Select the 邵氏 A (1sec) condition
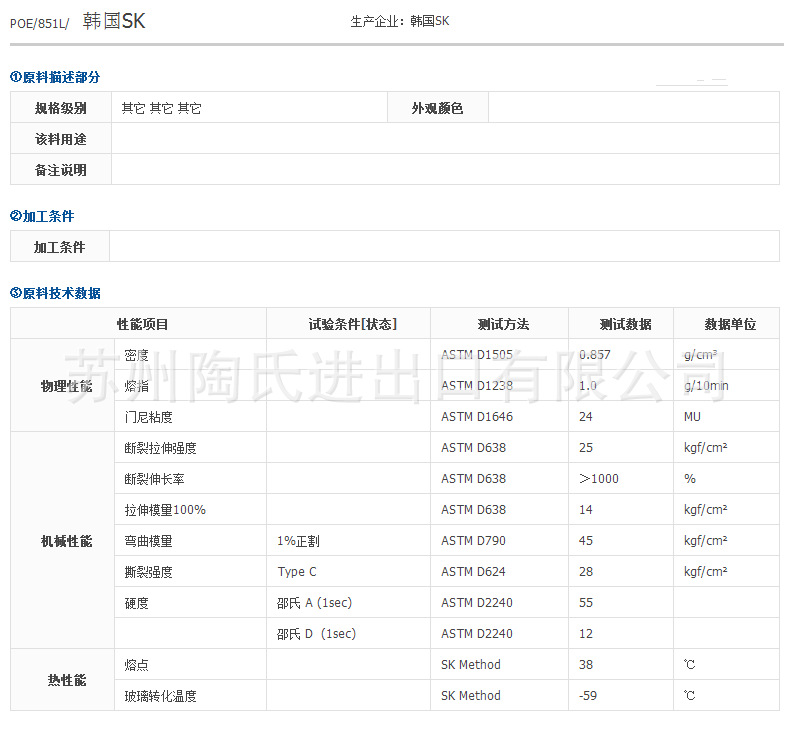The image size is (791, 732). coord(314,603)
